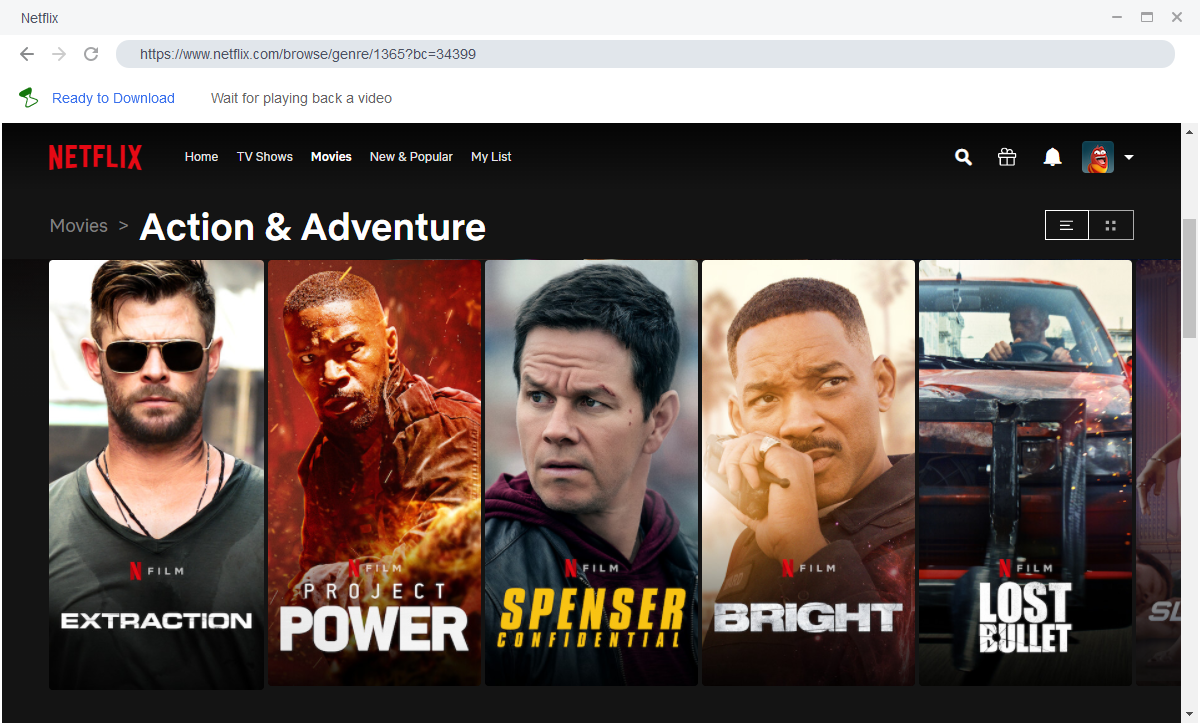Reload the page with the refresh icon

coord(91,54)
